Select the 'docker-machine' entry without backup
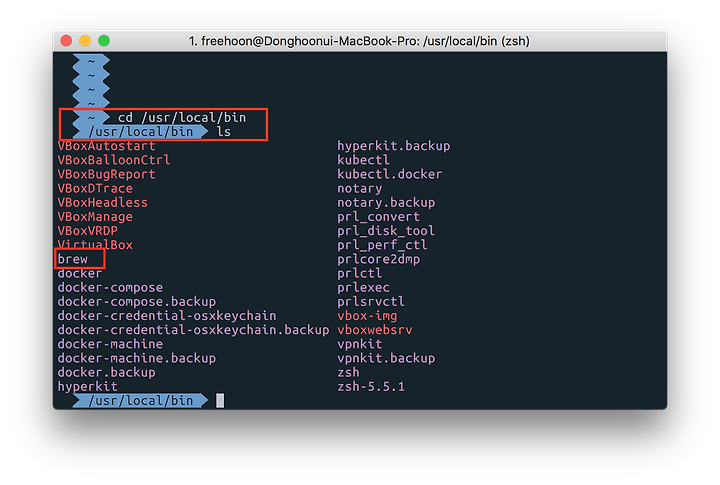Screen dimensions: 720x485 (x=110, y=344)
